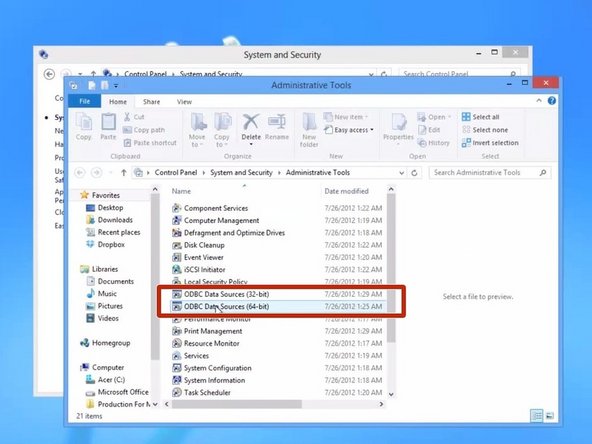Click navigation pane scroll up arrow

[x=155, y=189]
